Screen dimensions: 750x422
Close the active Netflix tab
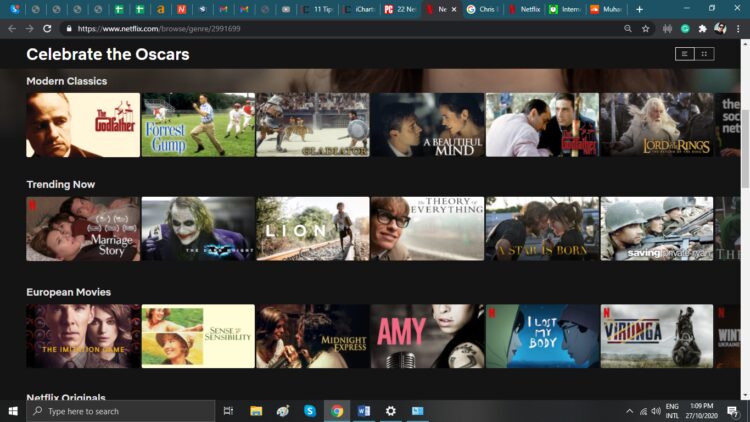(454, 9)
